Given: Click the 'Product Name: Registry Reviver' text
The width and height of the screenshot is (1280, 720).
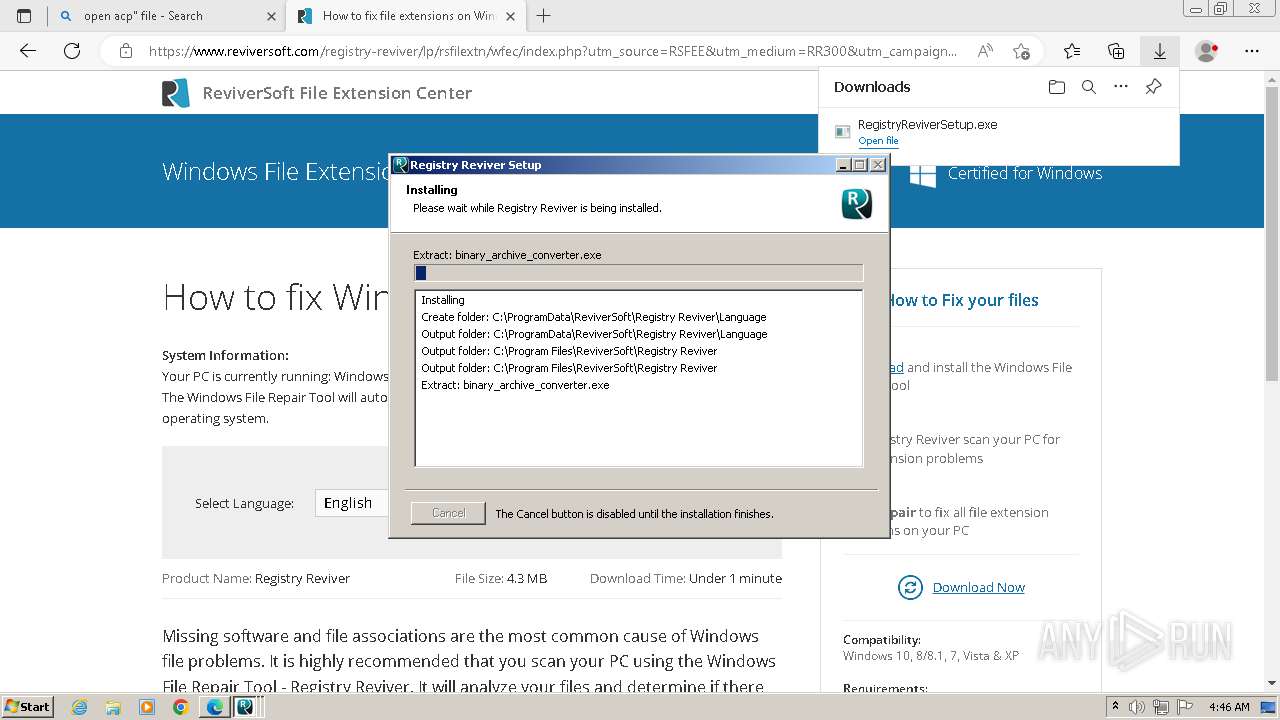Looking at the screenshot, I should click(256, 578).
